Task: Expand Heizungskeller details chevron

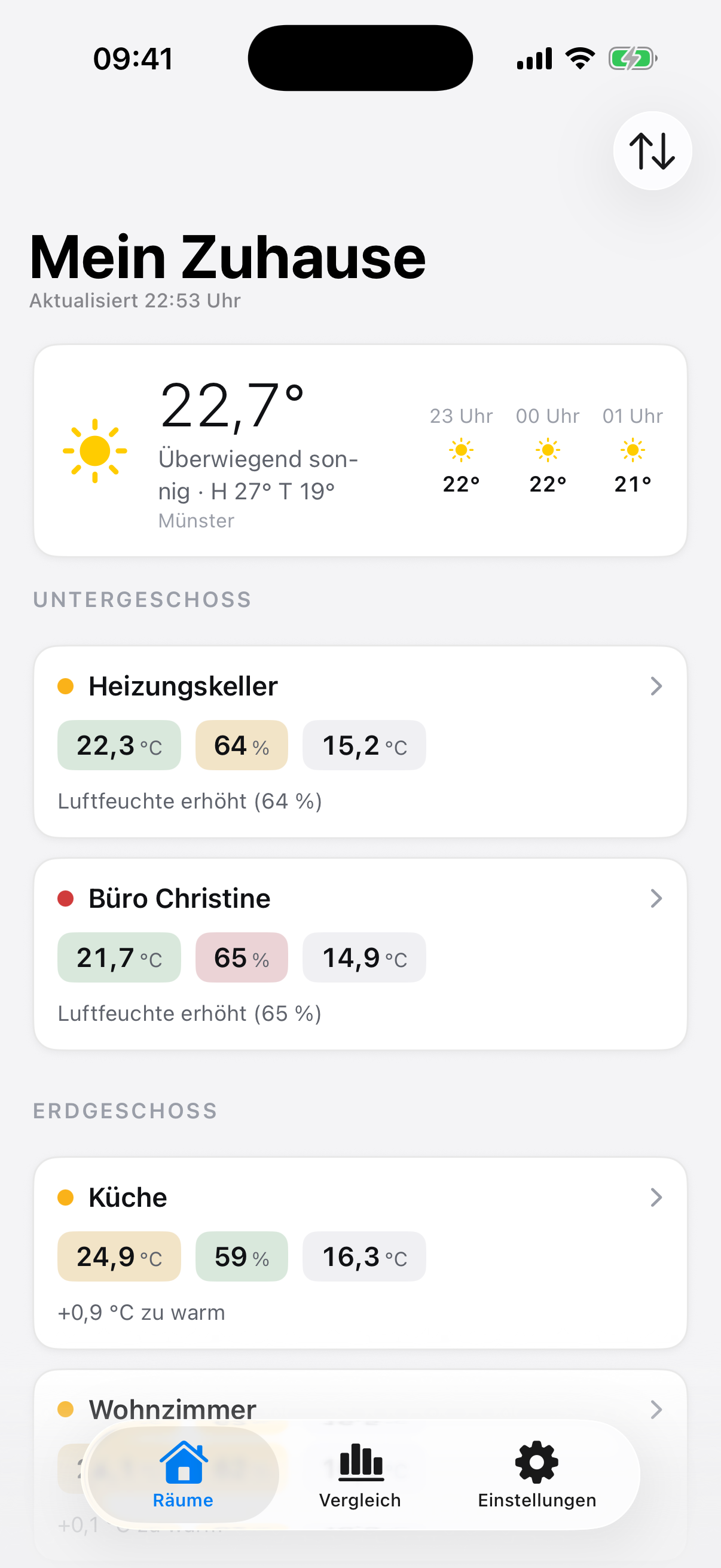Action: point(656,686)
